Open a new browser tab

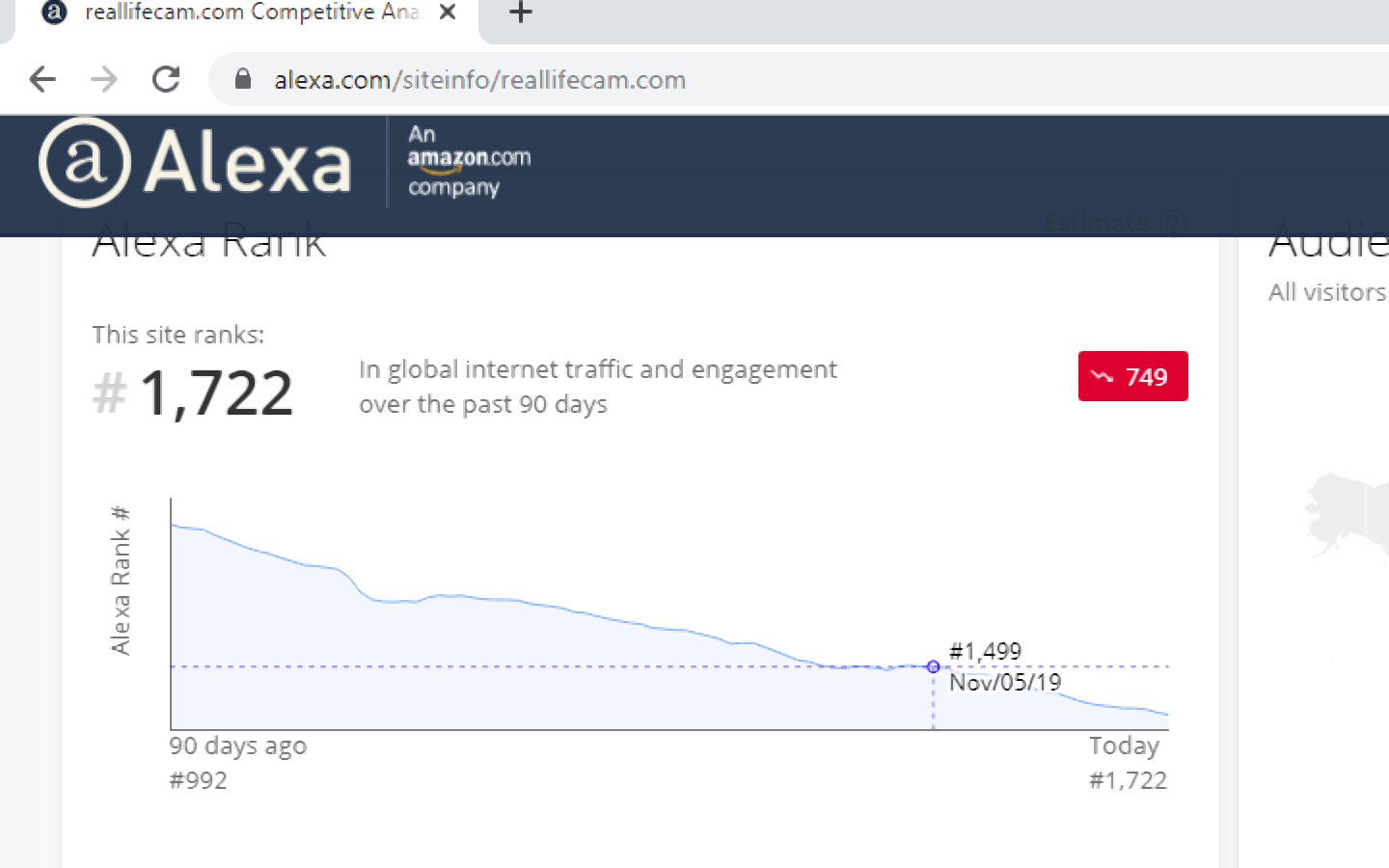(x=521, y=13)
